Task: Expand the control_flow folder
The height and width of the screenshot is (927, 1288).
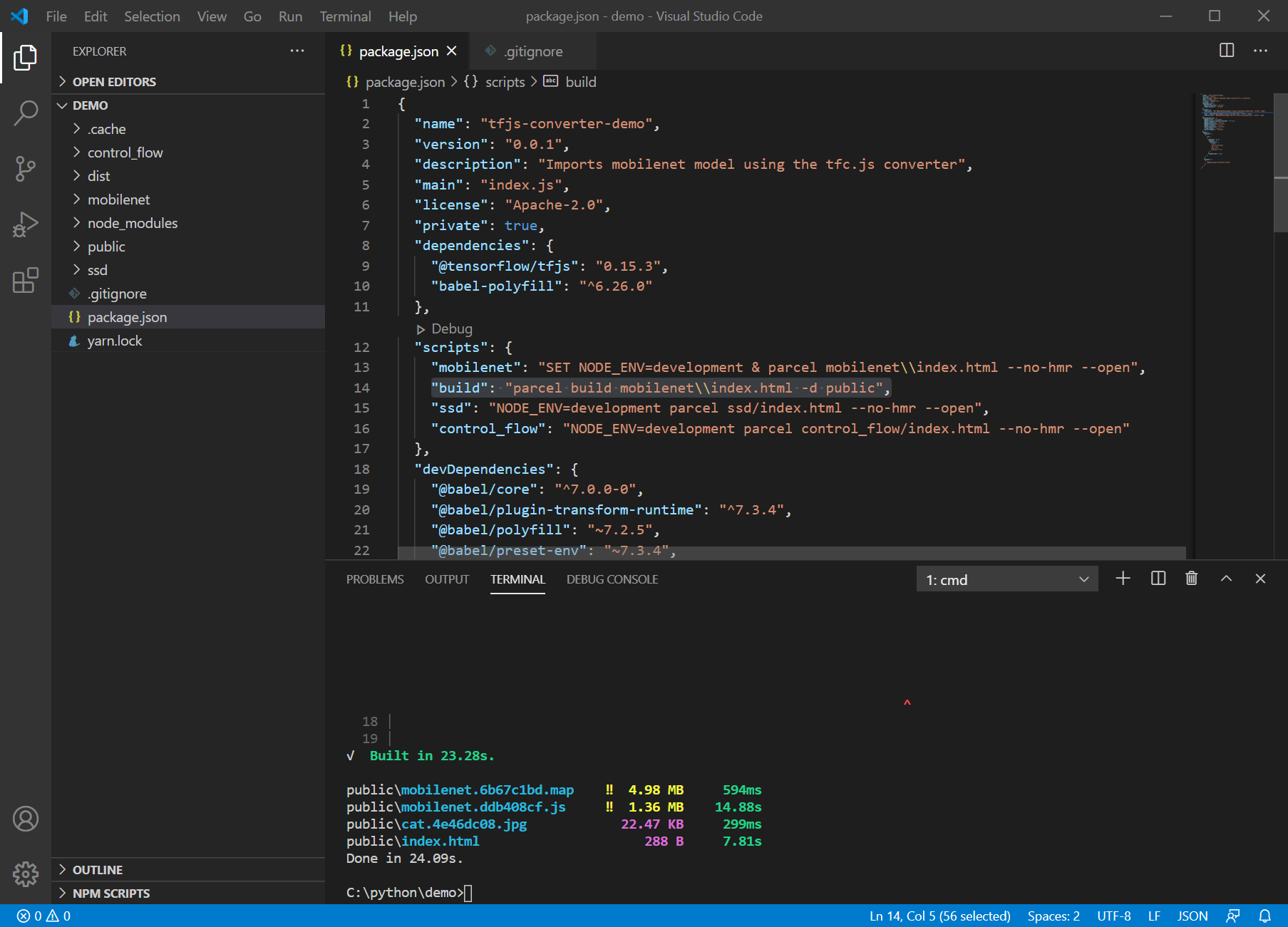Action: 188,152
